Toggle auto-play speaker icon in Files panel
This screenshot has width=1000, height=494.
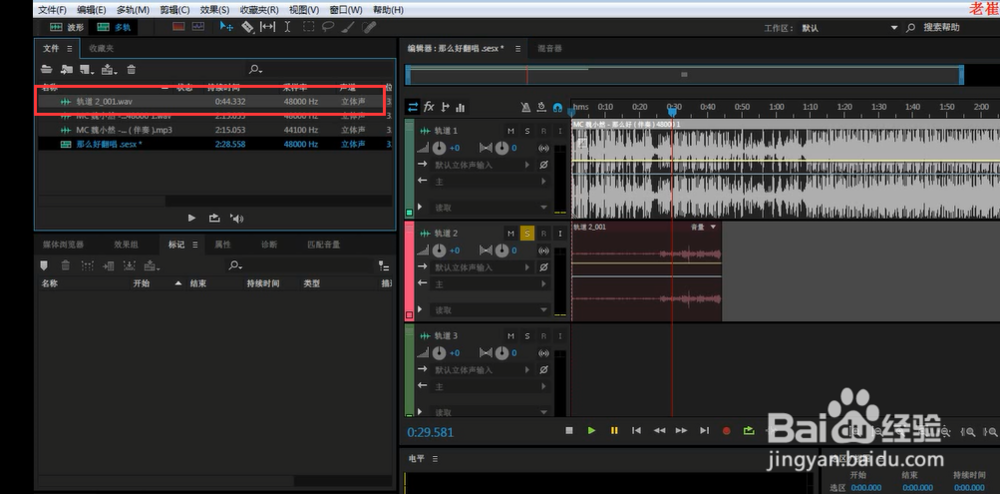pyautogui.click(x=237, y=219)
